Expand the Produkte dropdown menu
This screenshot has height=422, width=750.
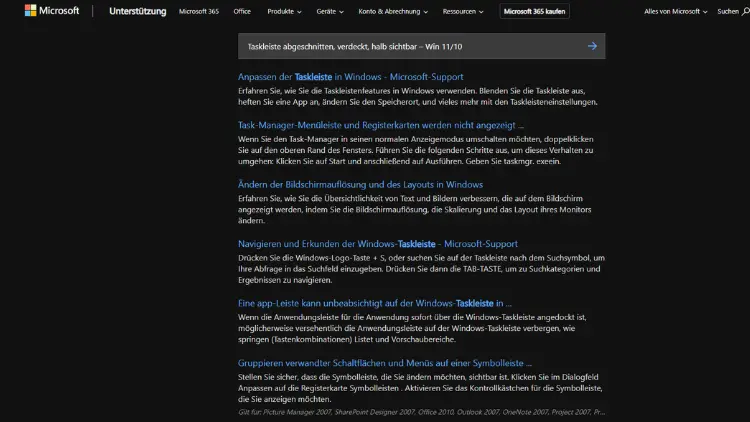point(284,11)
